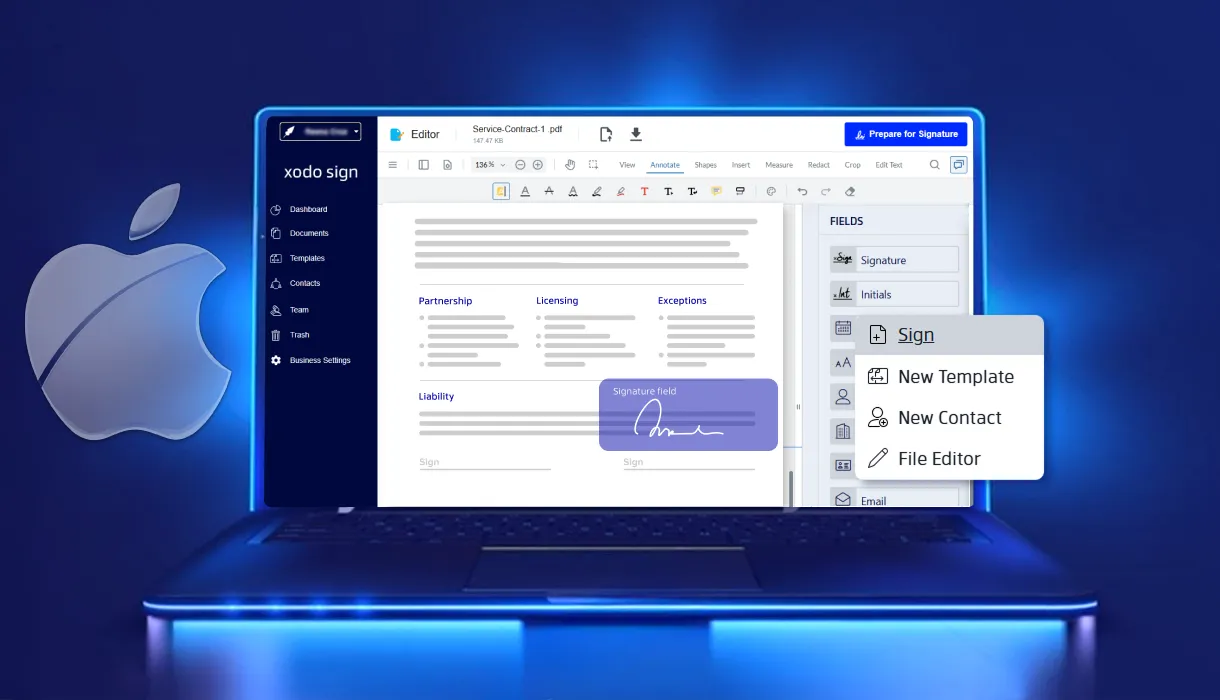
Task: Click the Prepare for Signature button
Action: click(x=905, y=133)
